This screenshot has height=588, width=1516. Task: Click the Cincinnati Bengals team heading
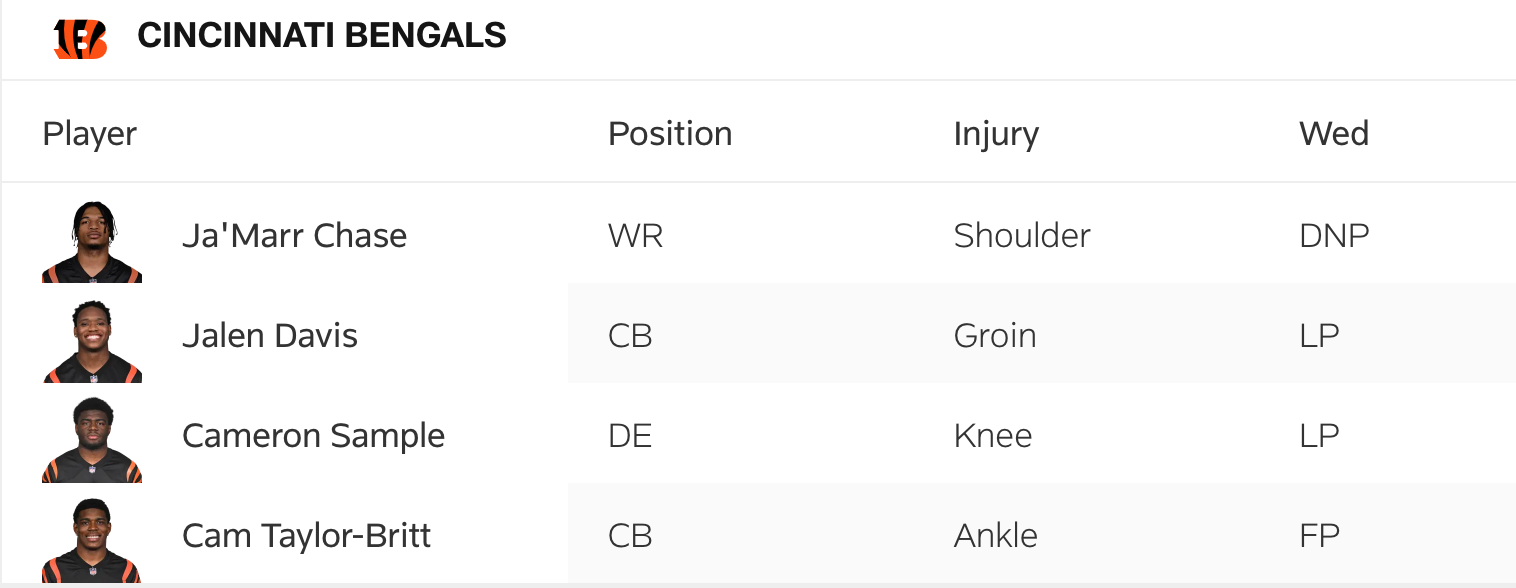[x=322, y=36]
